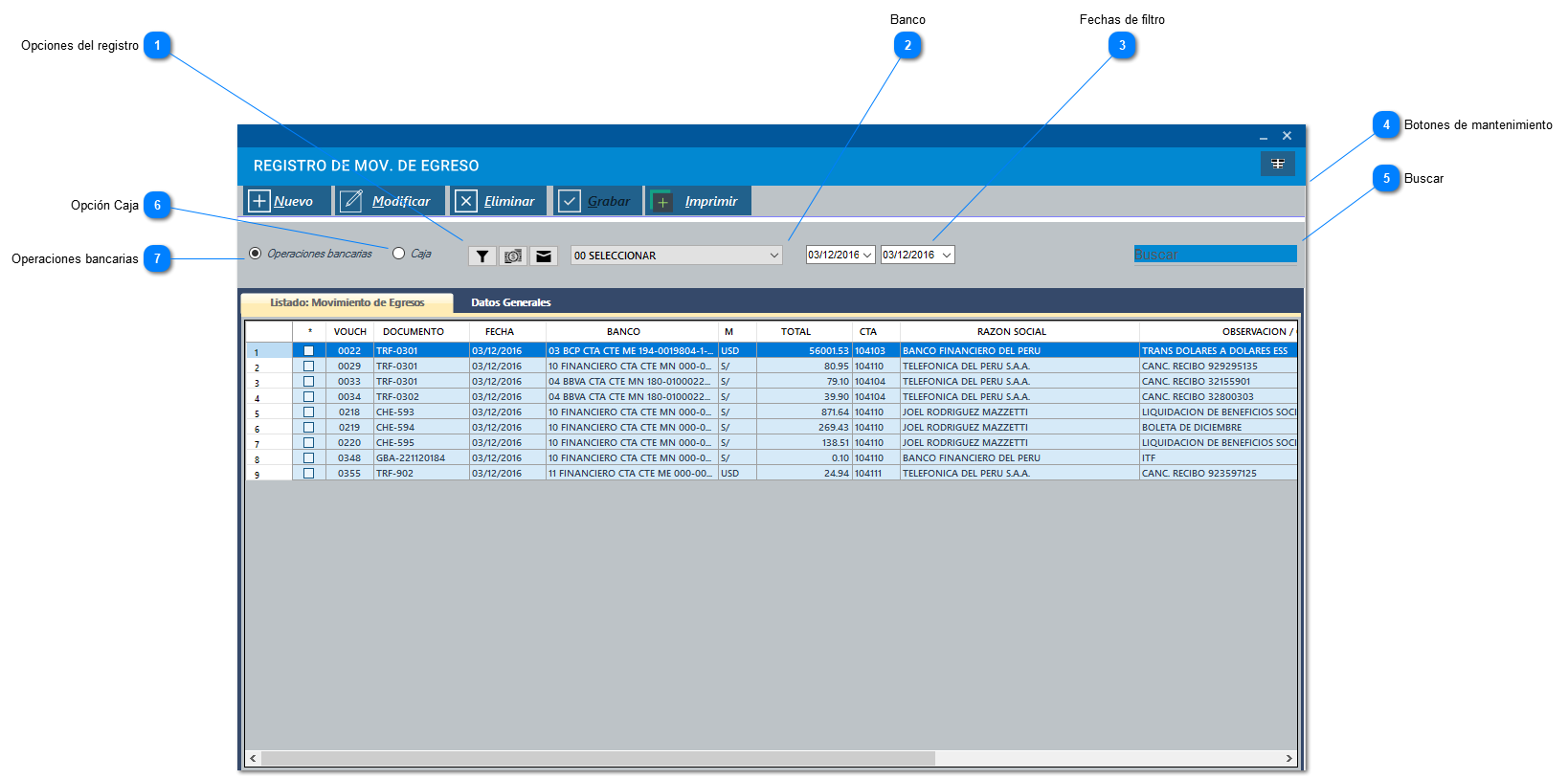
Task: Click observation CANC. RECIBO 929295135
Action: pyautogui.click(x=1218, y=367)
